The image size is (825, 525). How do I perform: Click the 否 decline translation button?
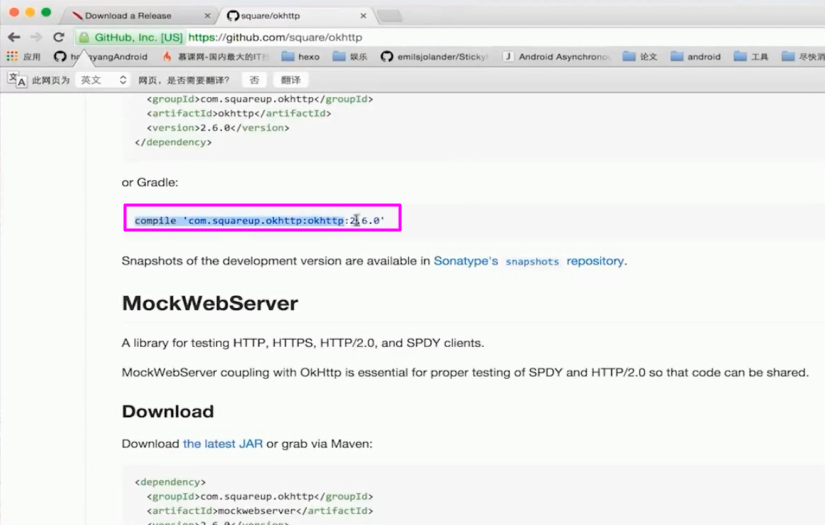(254, 80)
